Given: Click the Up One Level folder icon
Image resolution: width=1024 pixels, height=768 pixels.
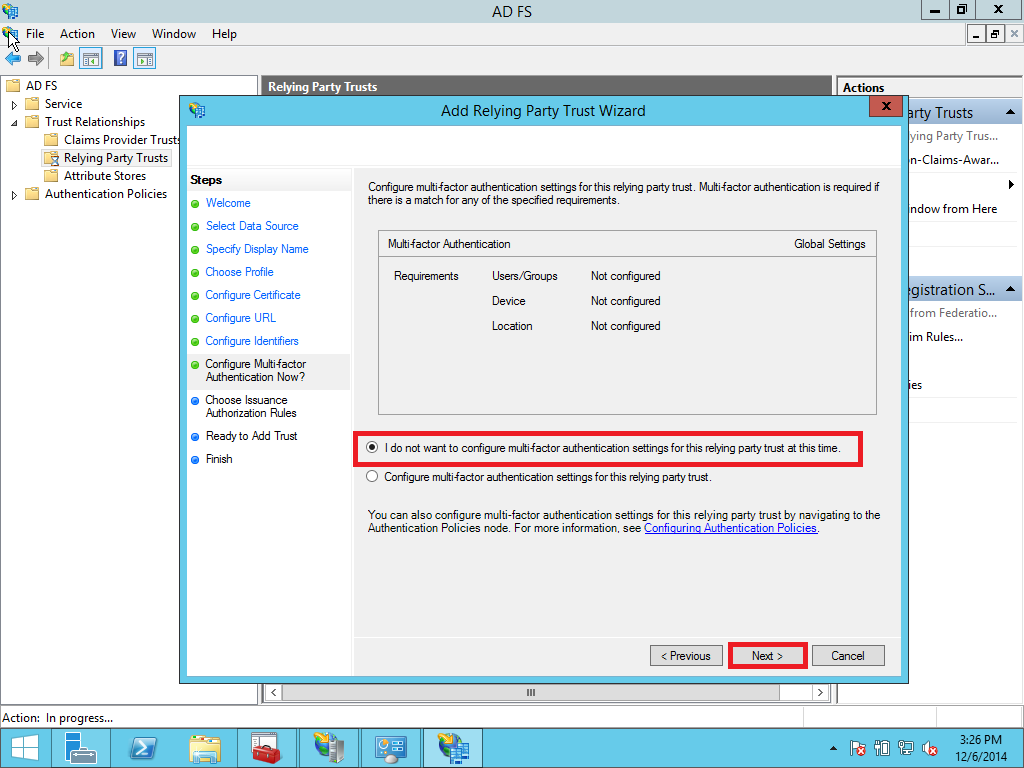Looking at the screenshot, I should coord(67,59).
